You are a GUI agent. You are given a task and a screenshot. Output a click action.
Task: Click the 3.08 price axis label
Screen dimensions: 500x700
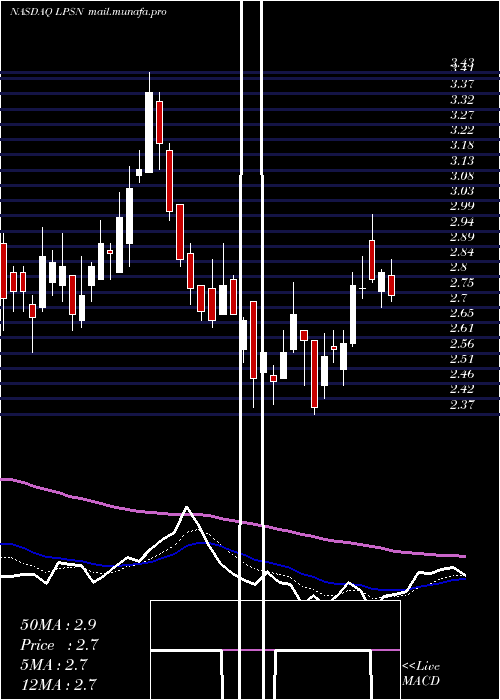coord(462,175)
